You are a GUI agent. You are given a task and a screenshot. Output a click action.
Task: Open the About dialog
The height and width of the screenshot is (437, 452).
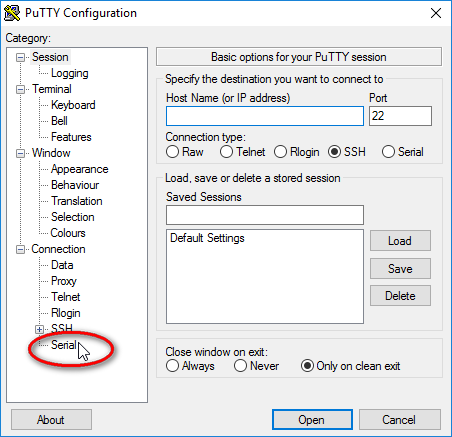coord(51,420)
